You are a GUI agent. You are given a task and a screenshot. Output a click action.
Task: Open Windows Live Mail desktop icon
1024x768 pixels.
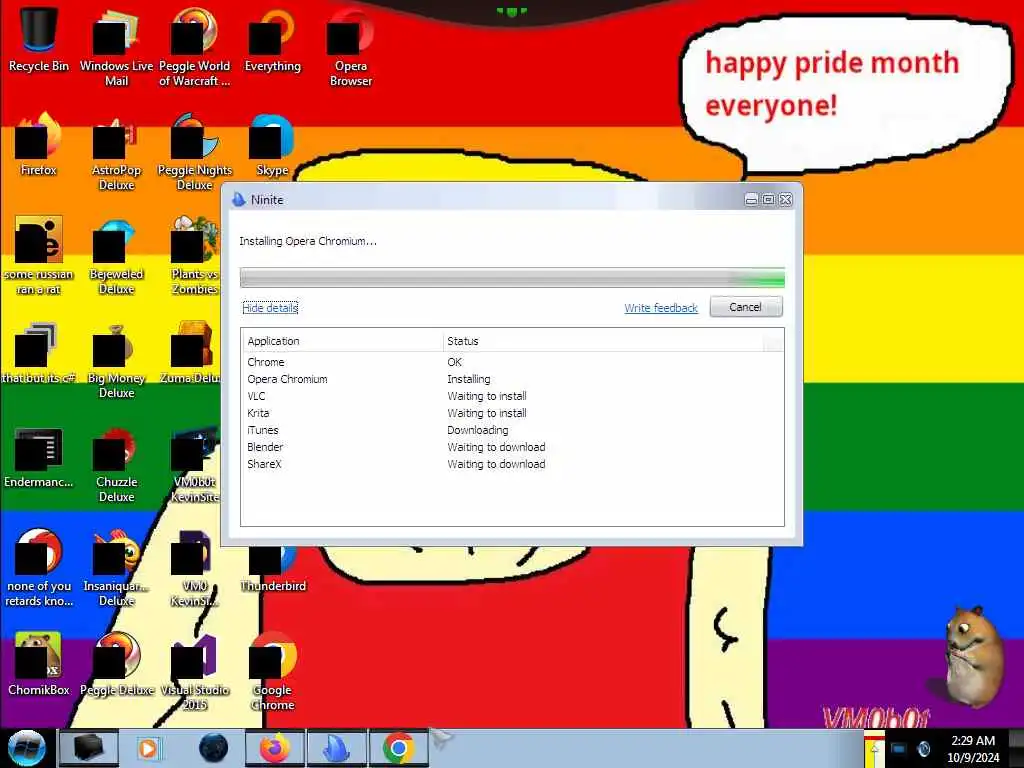[x=116, y=47]
